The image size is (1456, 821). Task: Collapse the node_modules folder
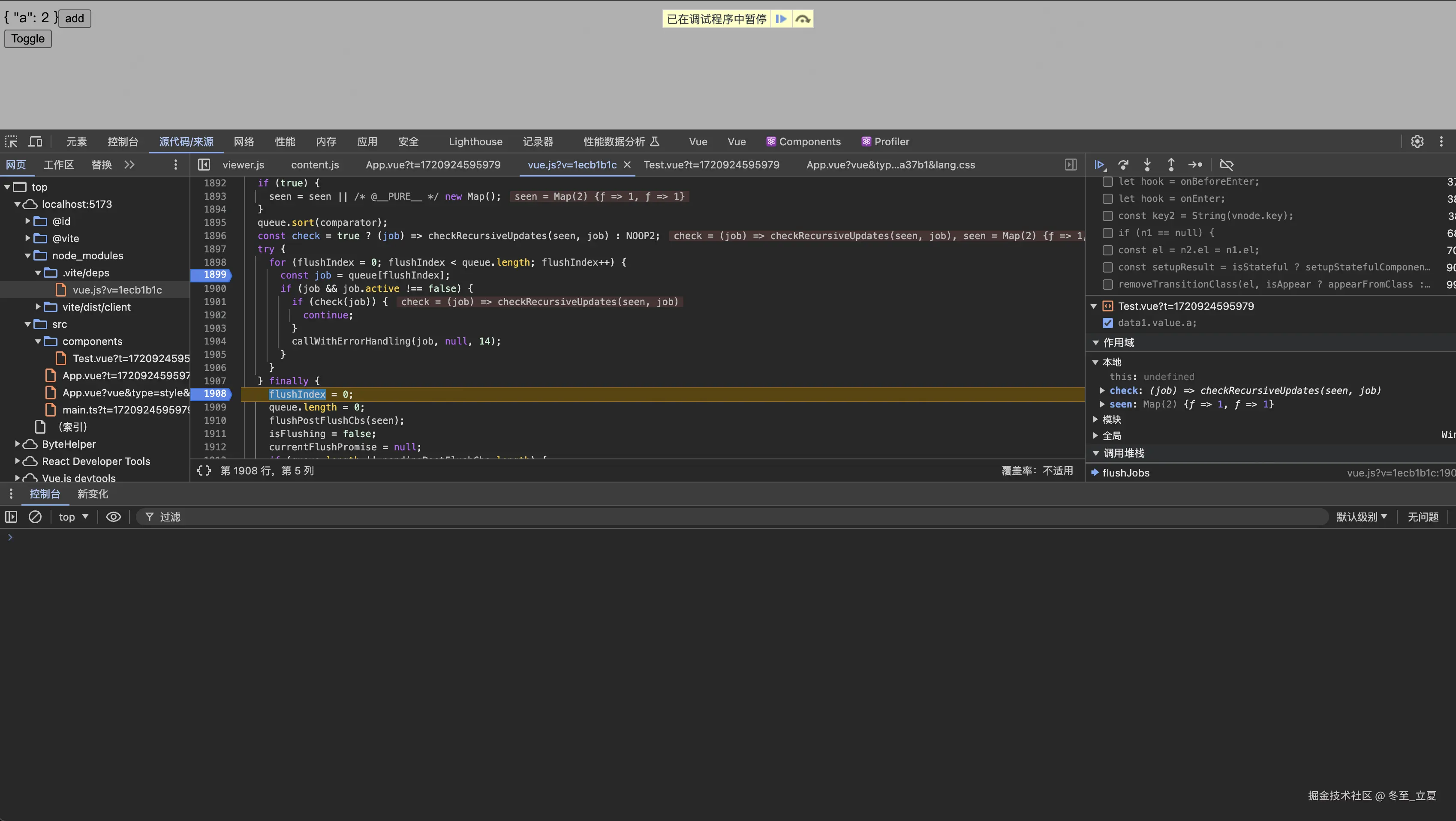click(x=28, y=255)
